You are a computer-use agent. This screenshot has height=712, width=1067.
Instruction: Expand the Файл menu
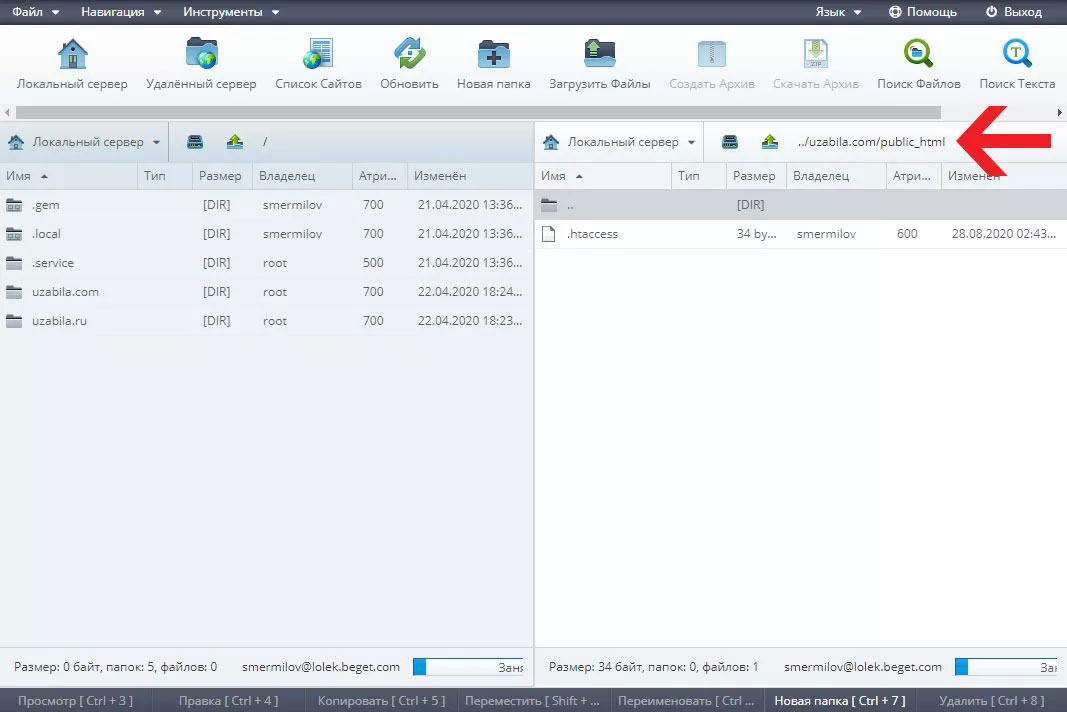pos(35,12)
